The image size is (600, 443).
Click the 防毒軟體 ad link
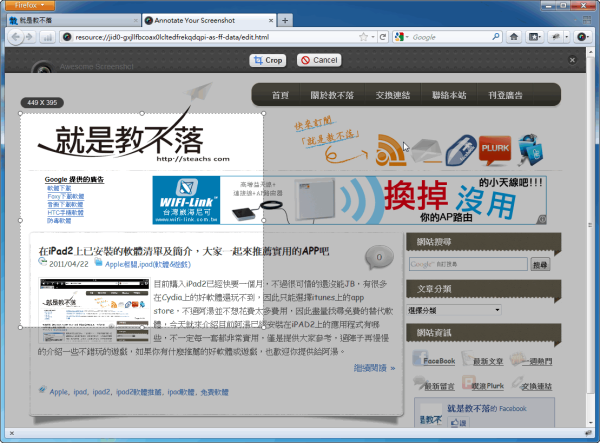point(59,221)
